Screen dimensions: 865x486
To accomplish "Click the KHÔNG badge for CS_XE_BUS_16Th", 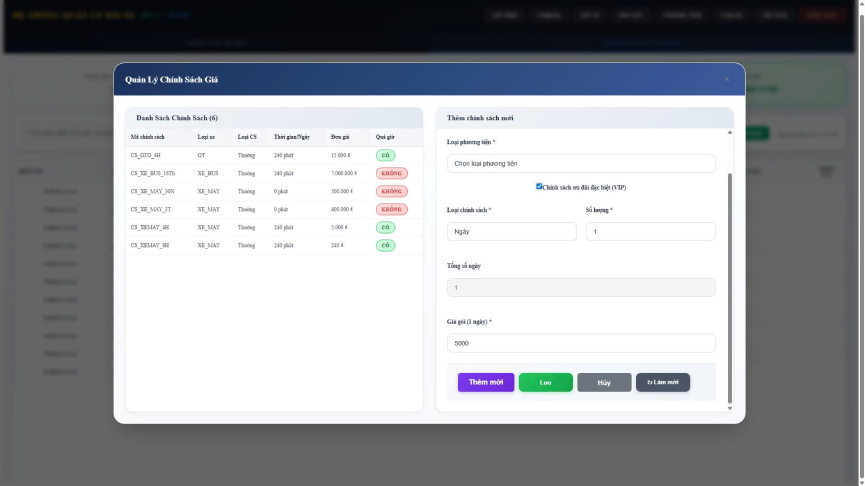I will pos(391,174).
